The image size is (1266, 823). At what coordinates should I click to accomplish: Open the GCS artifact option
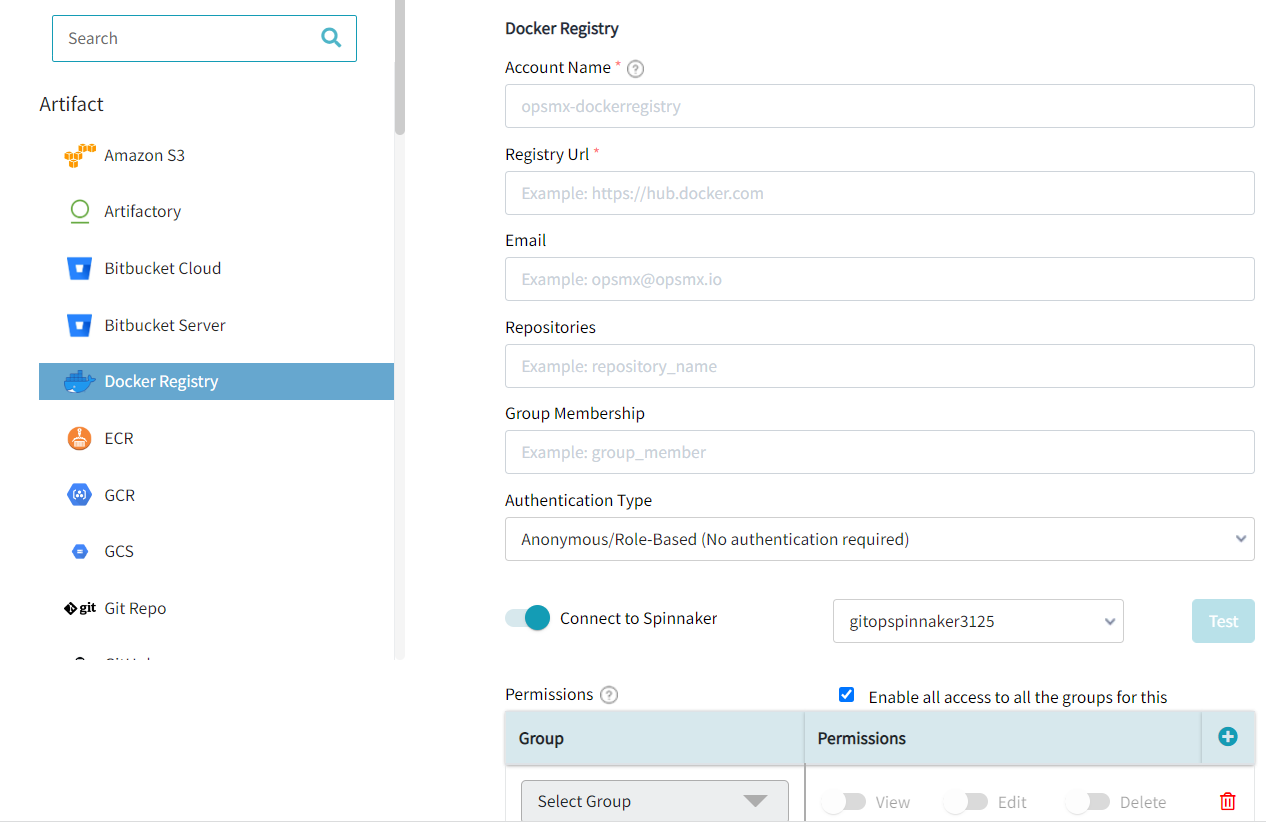click(79, 551)
